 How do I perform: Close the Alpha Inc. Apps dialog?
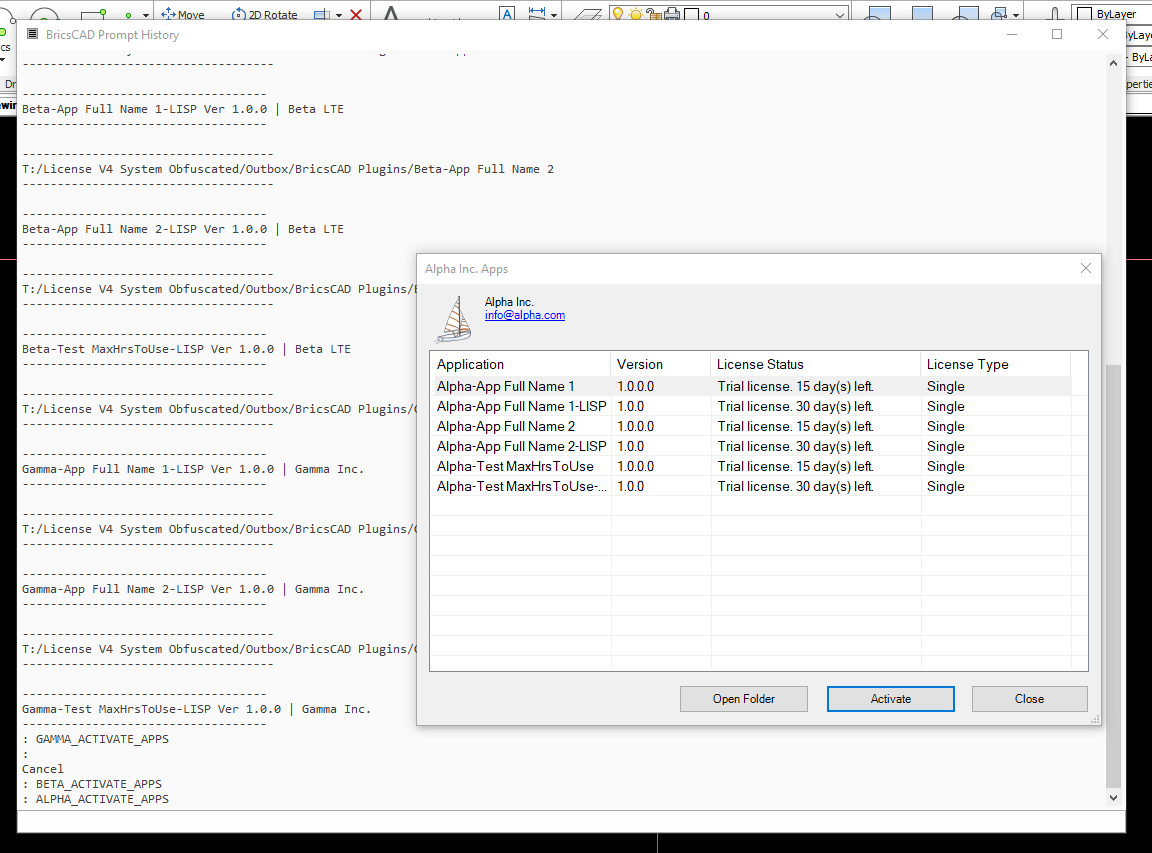click(x=1086, y=268)
